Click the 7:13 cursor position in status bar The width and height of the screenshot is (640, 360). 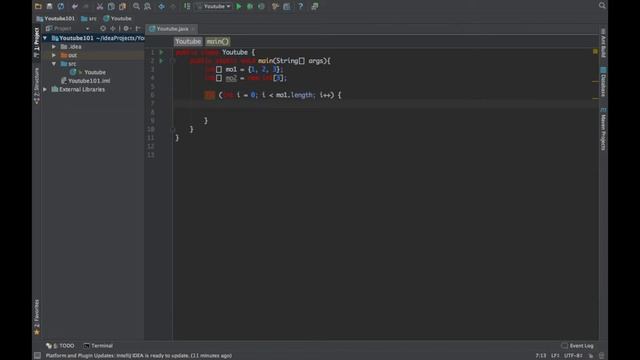[541, 356]
